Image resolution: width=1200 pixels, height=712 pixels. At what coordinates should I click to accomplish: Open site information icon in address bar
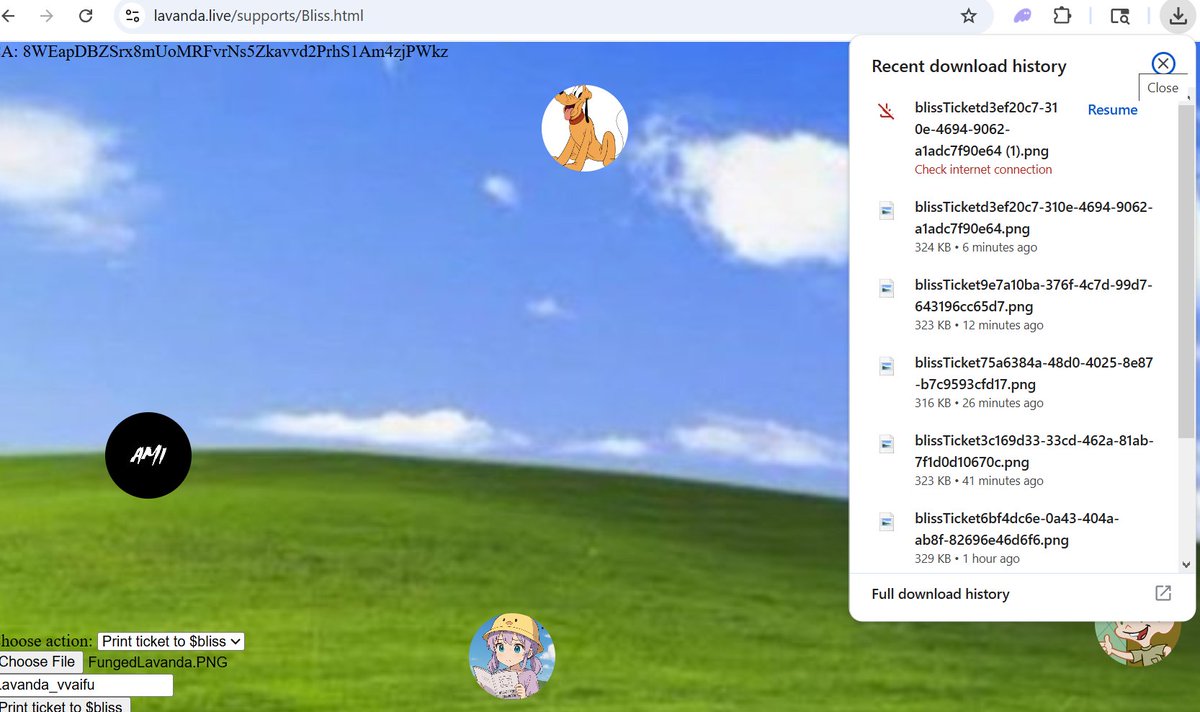point(133,16)
